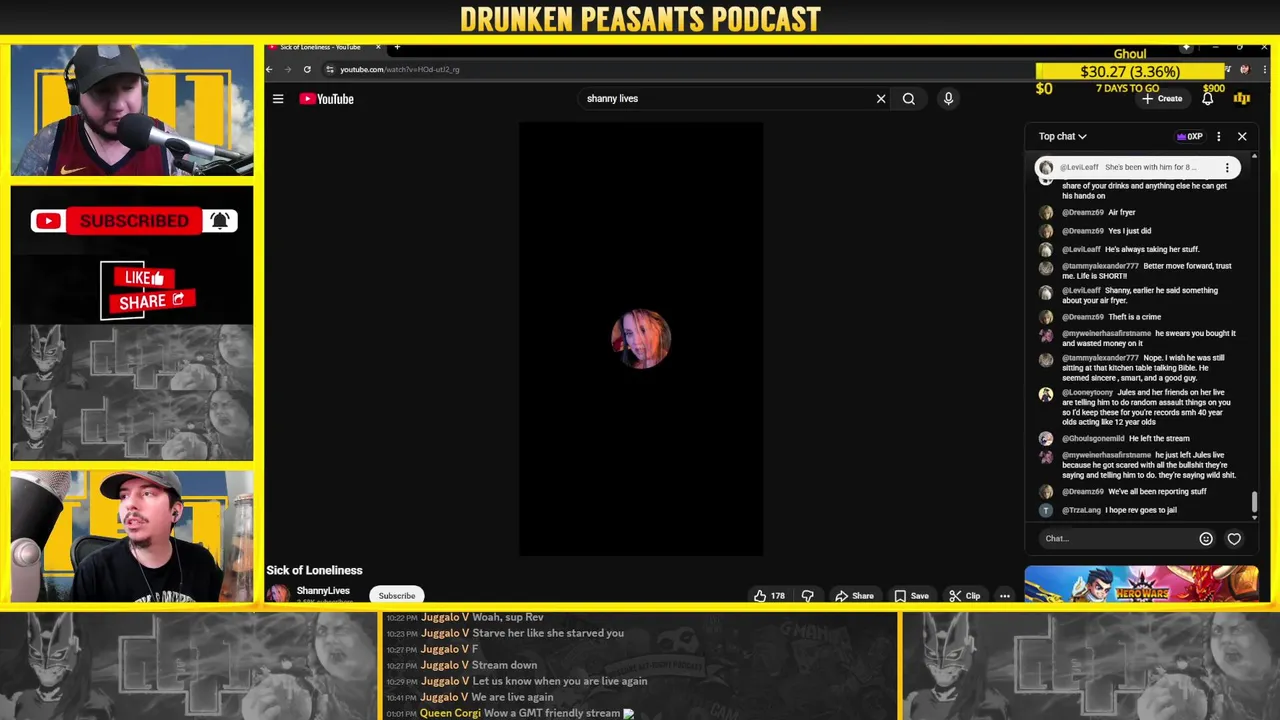Click the $30.27 (3.36%) donation goal bar
1280x720 pixels.
tap(1130, 72)
